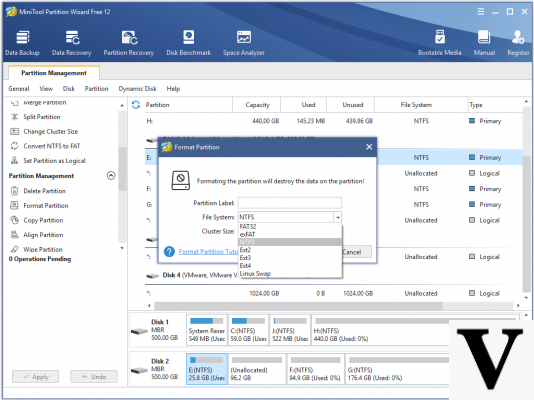The width and height of the screenshot is (534, 400).
Task: Select G:(NTFS) 176.4 GB block
Action: (398, 369)
